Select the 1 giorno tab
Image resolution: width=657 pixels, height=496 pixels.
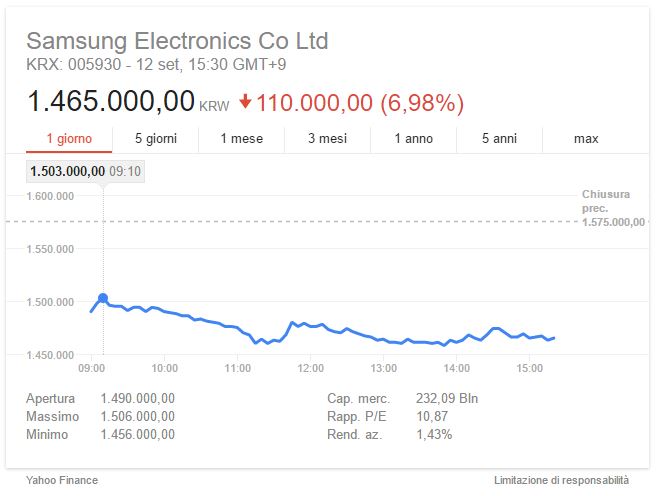(69, 139)
